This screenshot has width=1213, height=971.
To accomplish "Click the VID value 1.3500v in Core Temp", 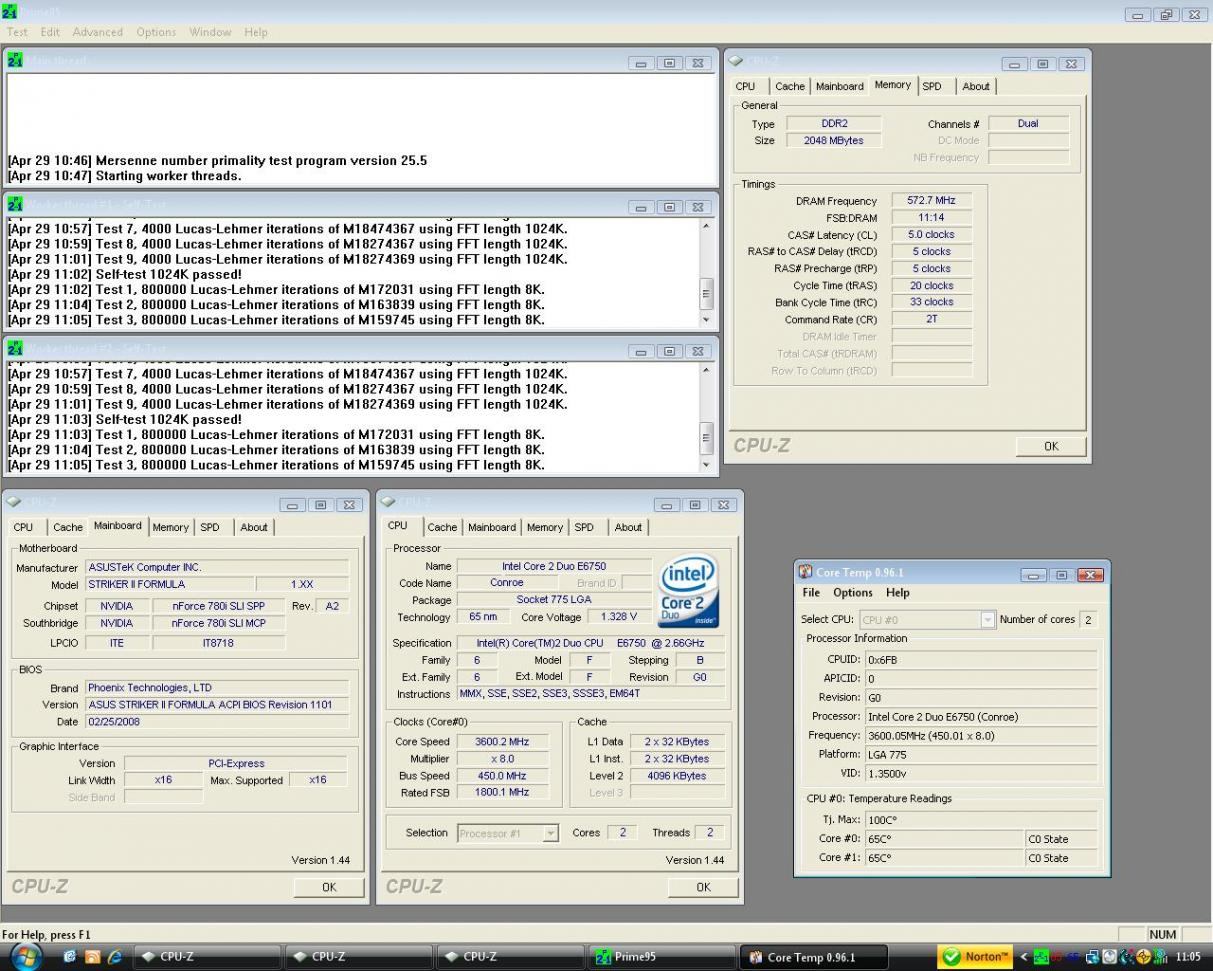I will pos(981,773).
